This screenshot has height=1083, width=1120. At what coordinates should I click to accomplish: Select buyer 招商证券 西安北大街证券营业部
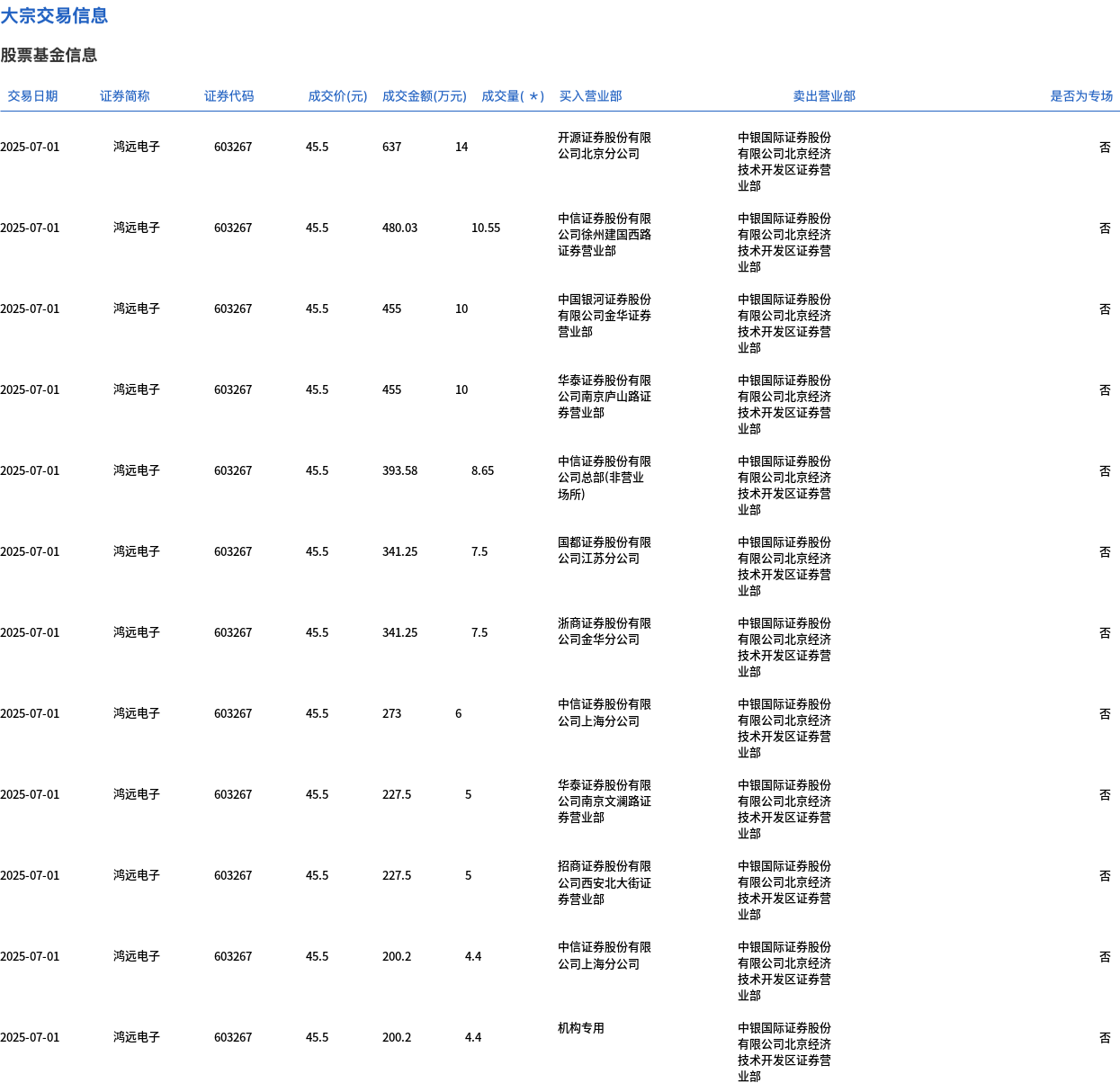click(604, 882)
